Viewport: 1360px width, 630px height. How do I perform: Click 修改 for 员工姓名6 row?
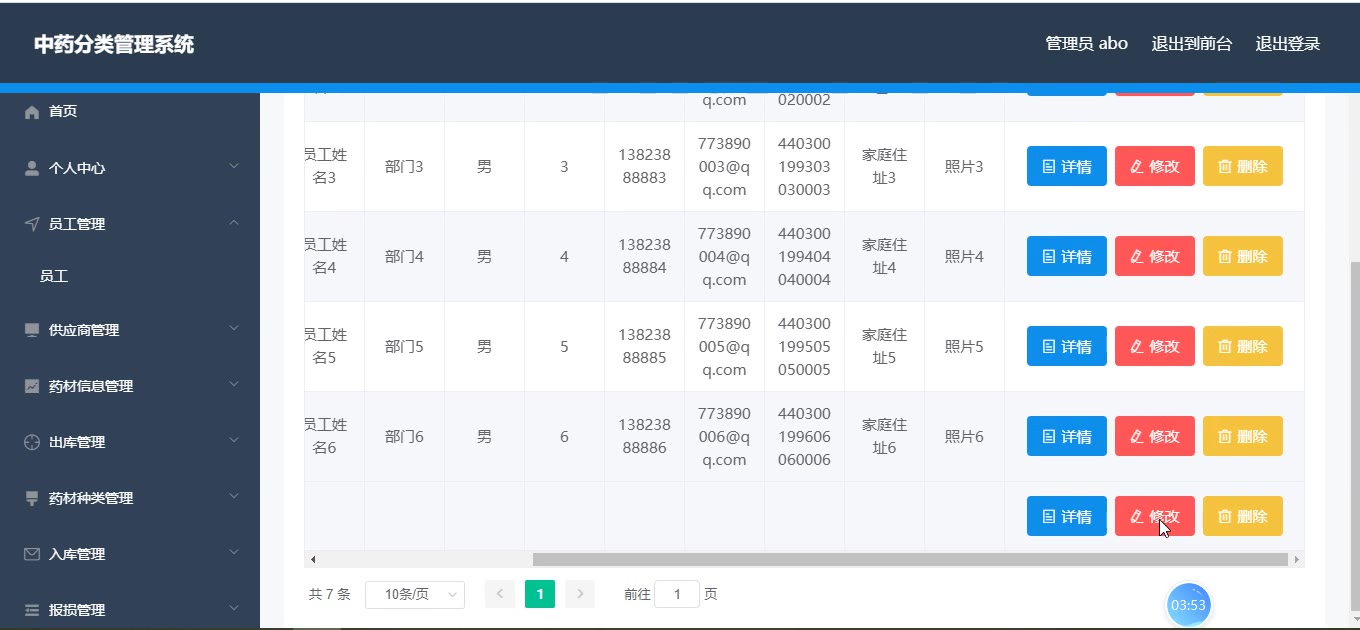tap(1155, 436)
